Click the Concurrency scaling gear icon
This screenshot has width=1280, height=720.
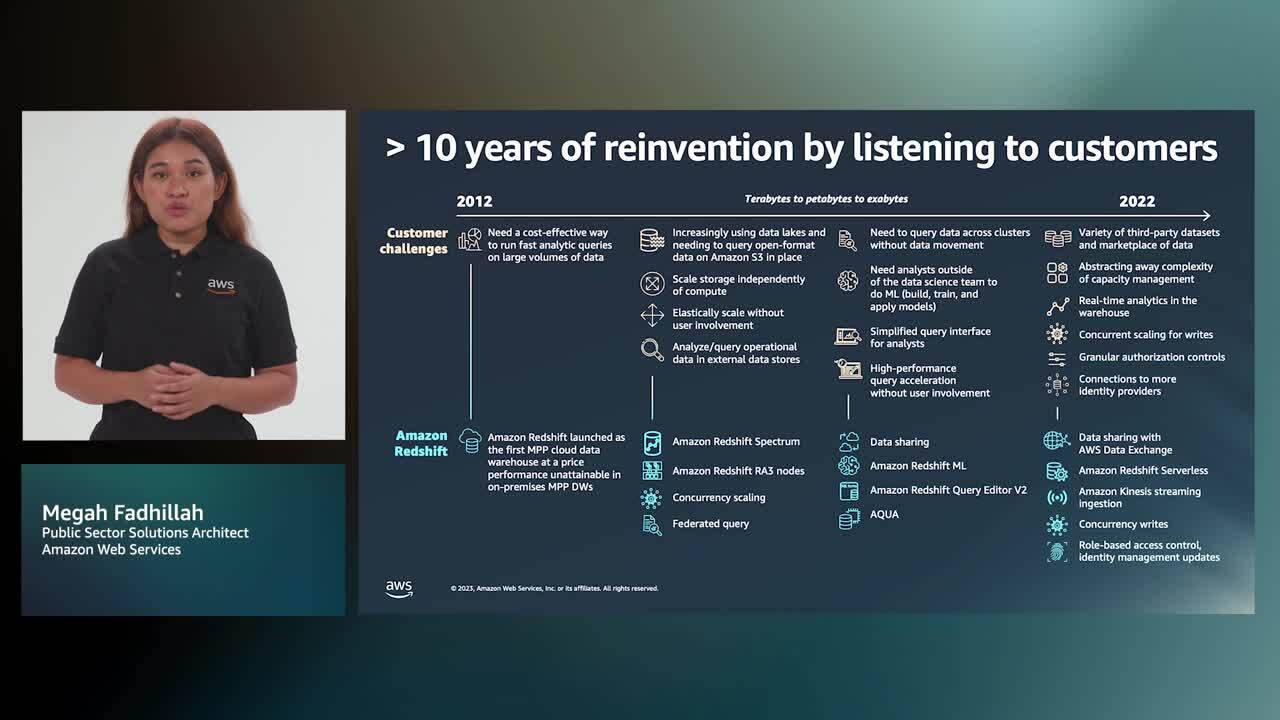pos(652,498)
